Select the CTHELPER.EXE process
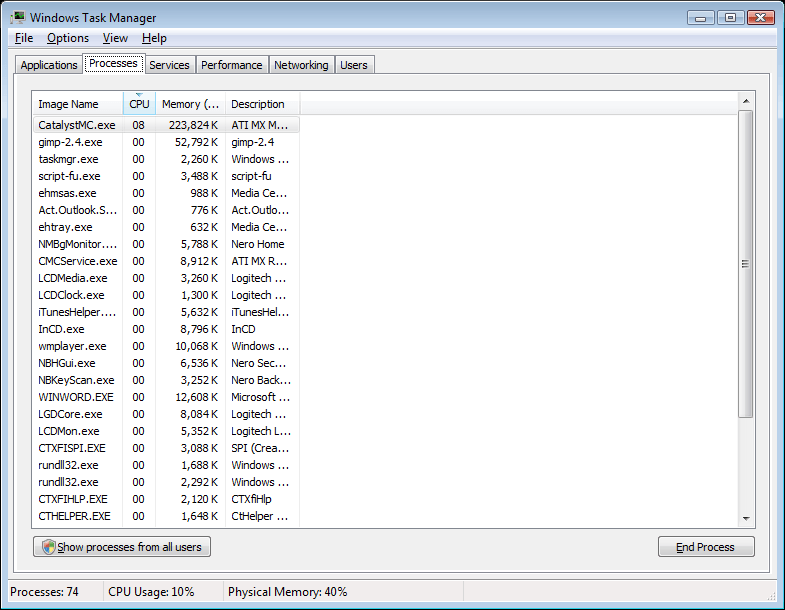 [x=166, y=517]
